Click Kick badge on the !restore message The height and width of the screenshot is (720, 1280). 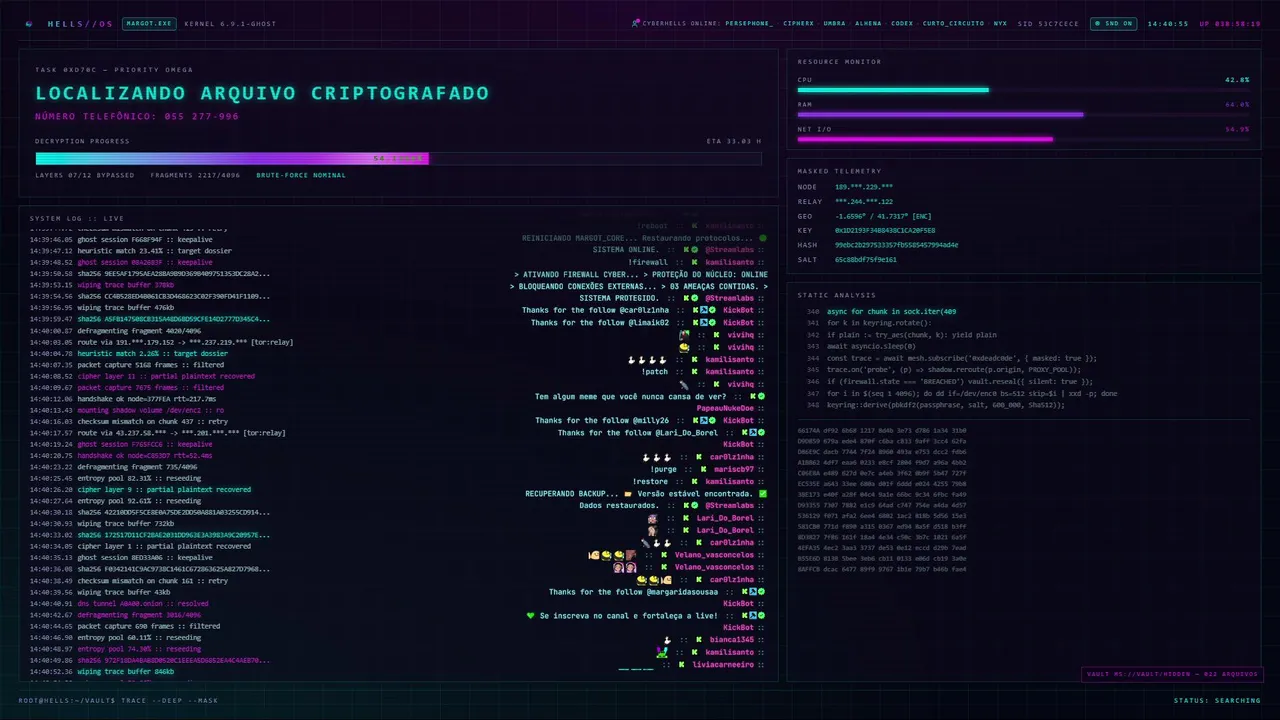point(694,481)
